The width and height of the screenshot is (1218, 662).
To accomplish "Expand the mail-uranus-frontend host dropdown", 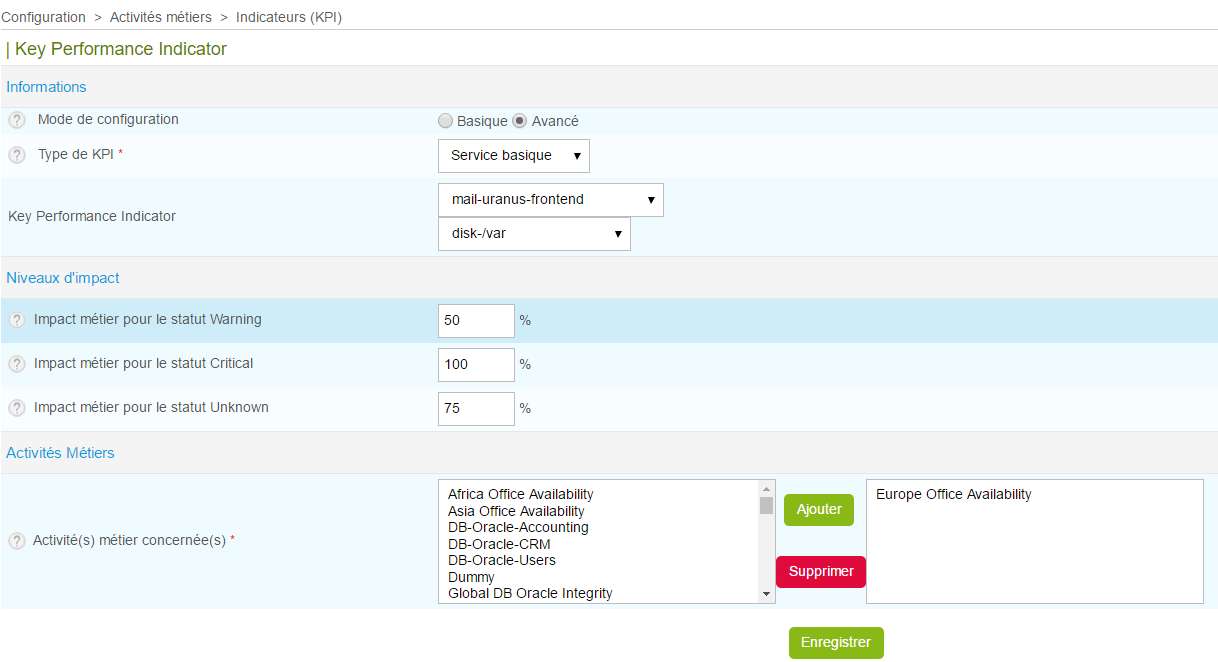I will point(550,200).
